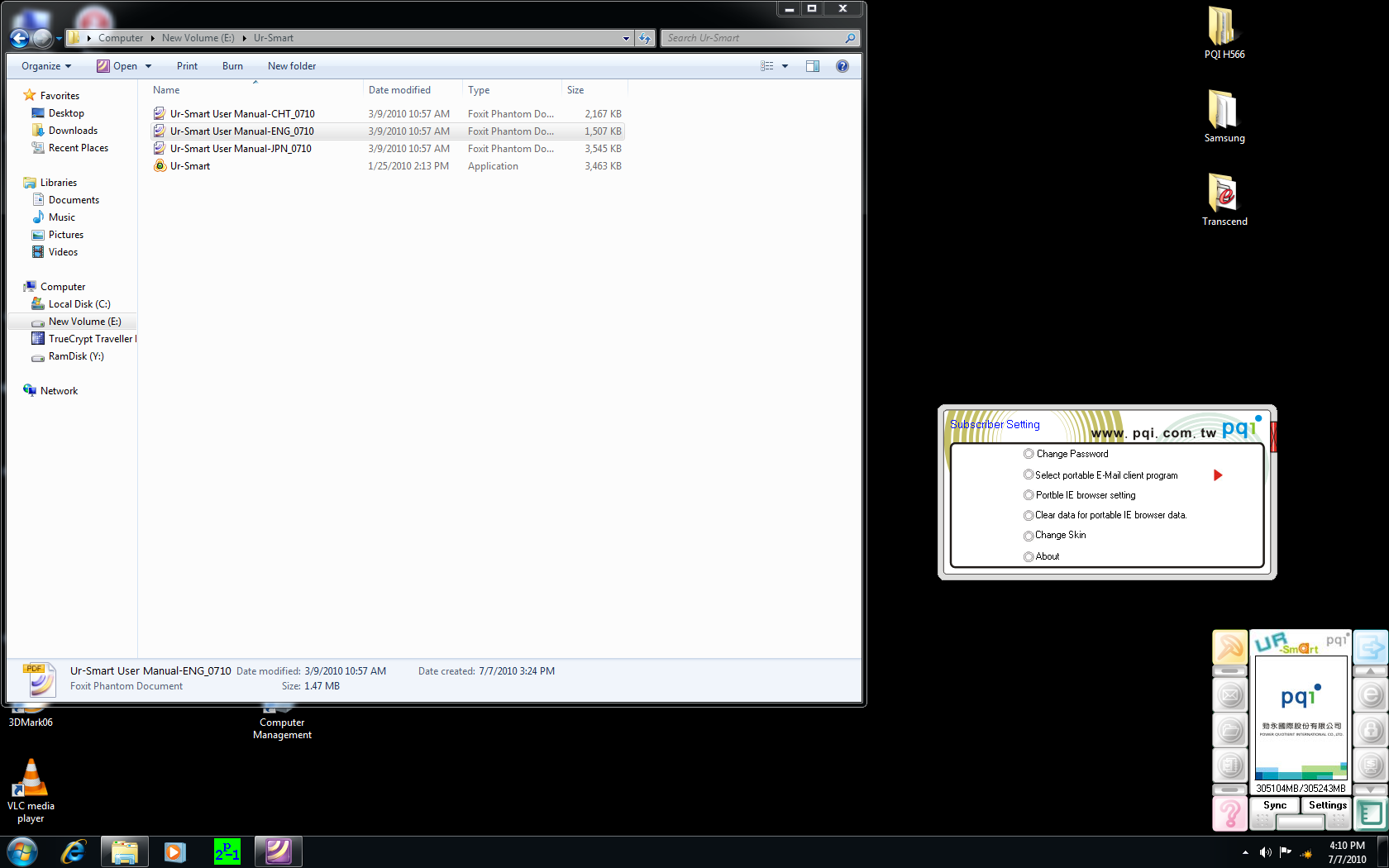Open Recent Places in the sidebar
This screenshot has width=1389, height=868.
click(79, 148)
